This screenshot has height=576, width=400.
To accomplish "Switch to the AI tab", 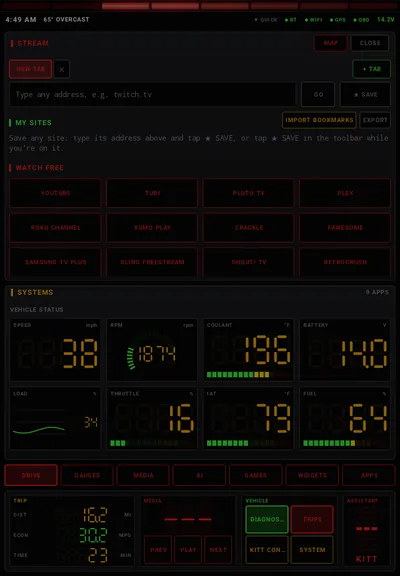I will click(199, 475).
